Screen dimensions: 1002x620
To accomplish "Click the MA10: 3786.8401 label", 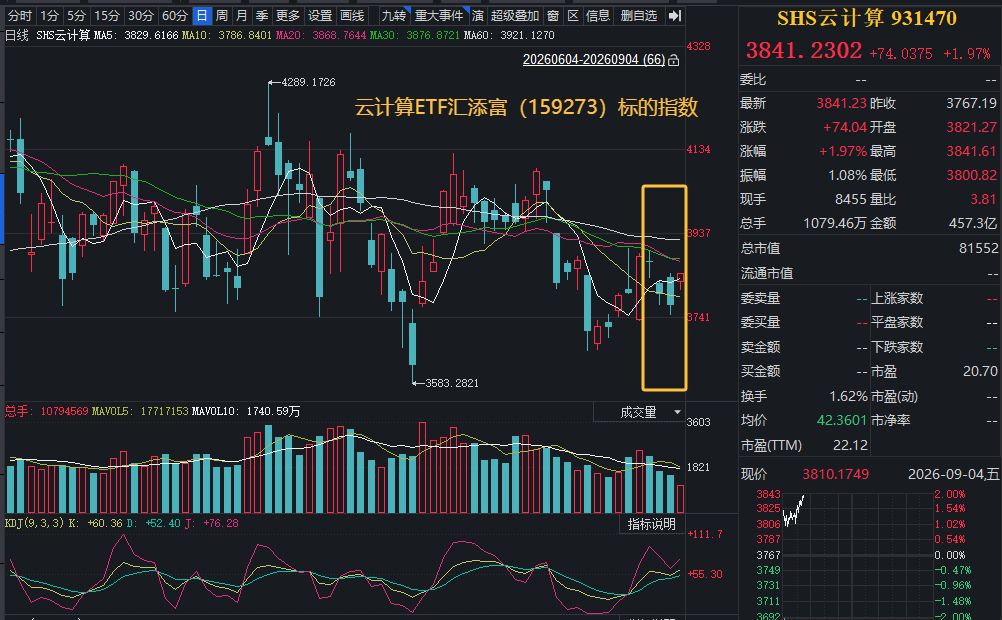I will click(226, 35).
